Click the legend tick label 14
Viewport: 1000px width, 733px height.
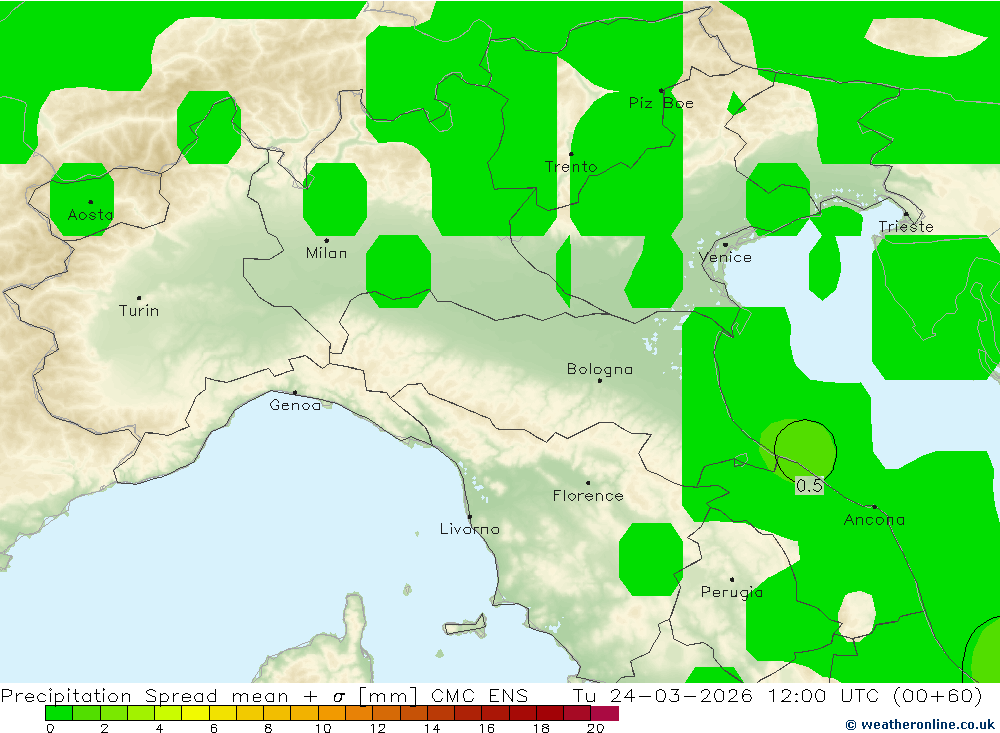coord(432,728)
